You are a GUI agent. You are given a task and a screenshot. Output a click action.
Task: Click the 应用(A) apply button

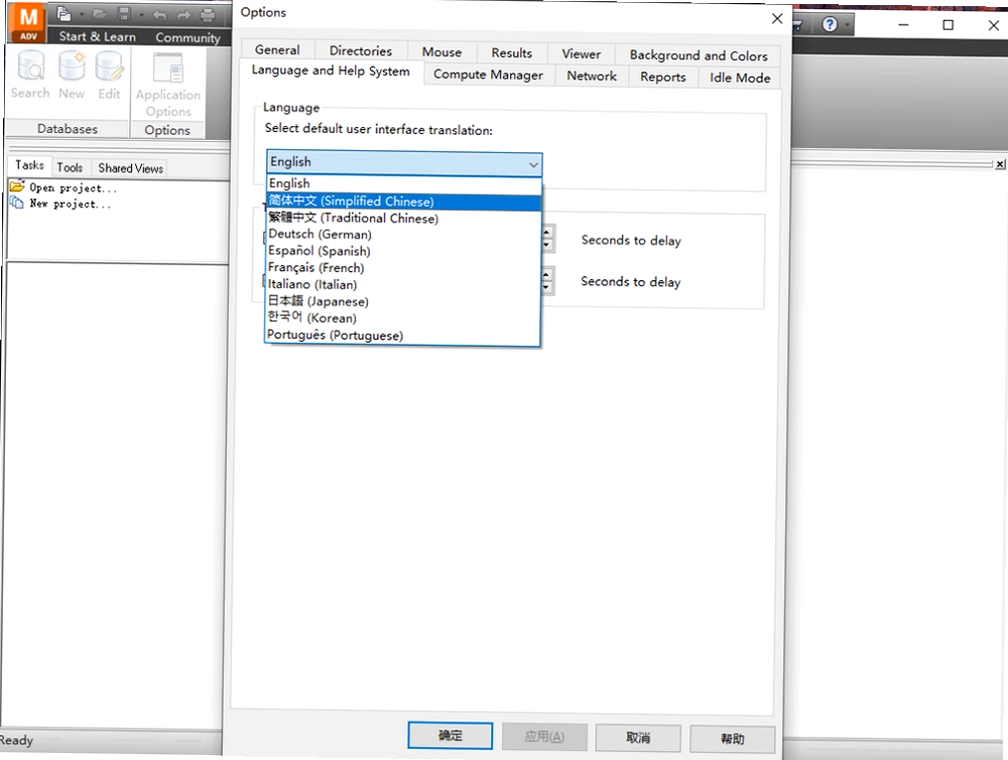544,737
